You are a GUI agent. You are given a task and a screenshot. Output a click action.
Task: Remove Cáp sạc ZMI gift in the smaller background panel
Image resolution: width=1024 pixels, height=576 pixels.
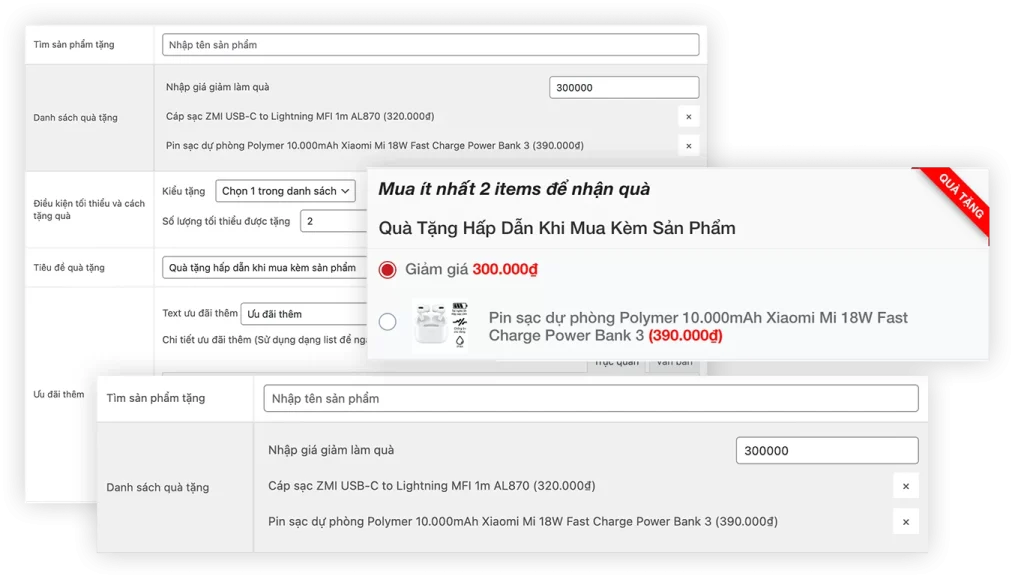[688, 117]
